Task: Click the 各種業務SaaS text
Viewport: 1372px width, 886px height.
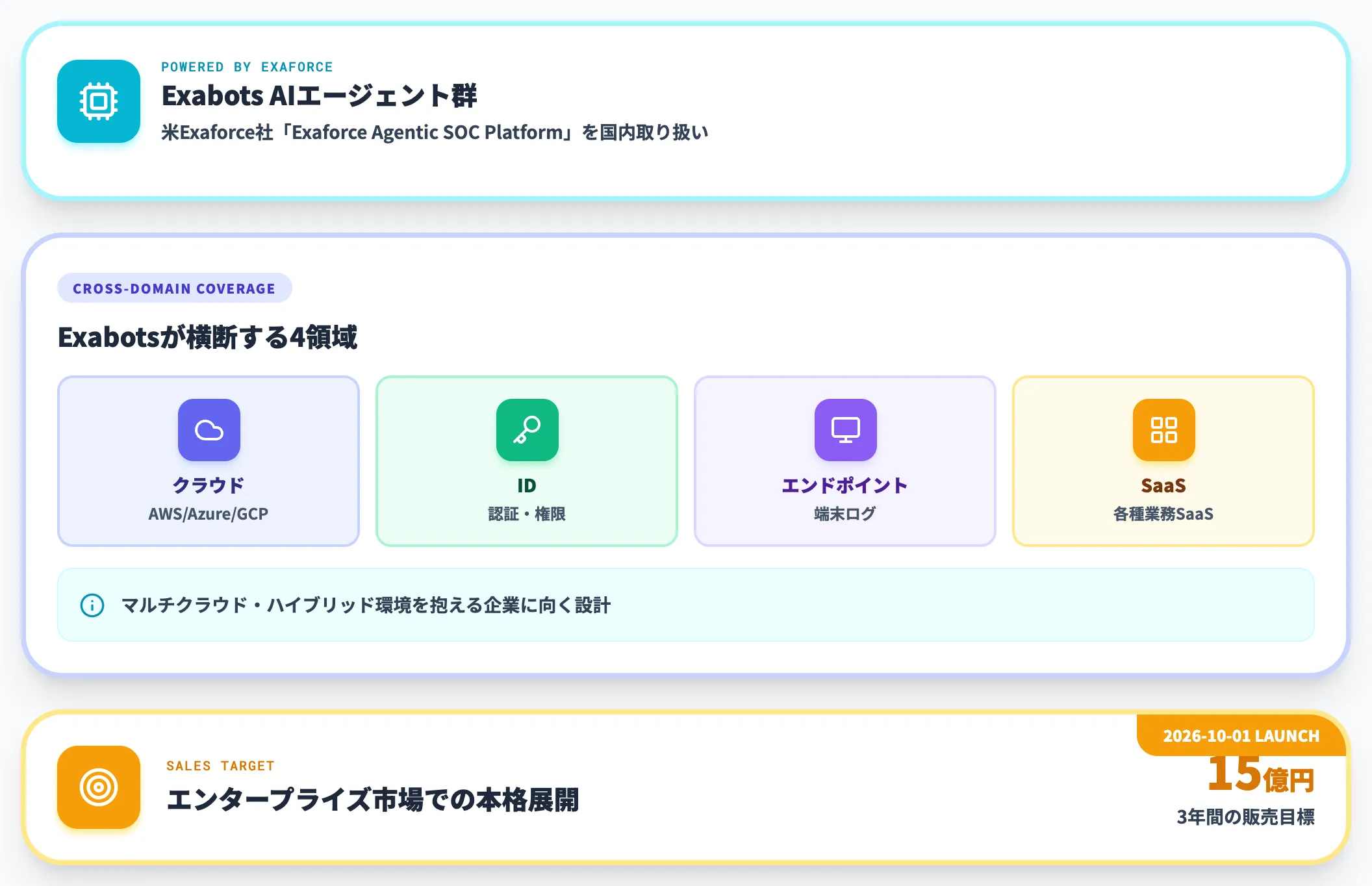Action: (x=1163, y=514)
